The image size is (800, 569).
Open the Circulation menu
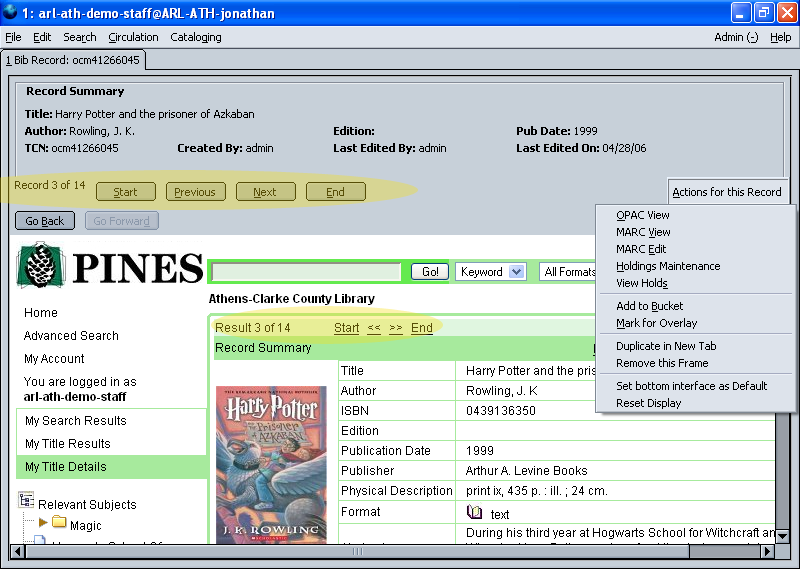tap(133, 37)
